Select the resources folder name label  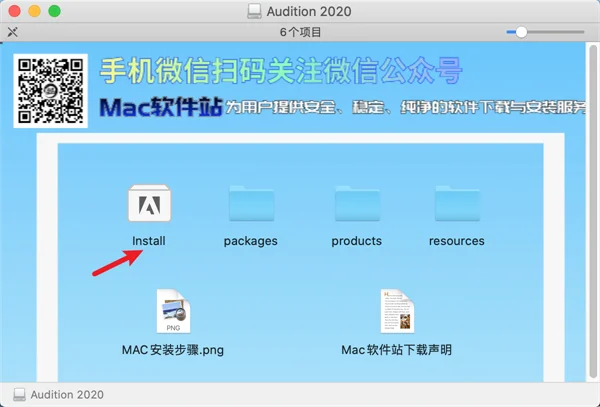coord(457,241)
